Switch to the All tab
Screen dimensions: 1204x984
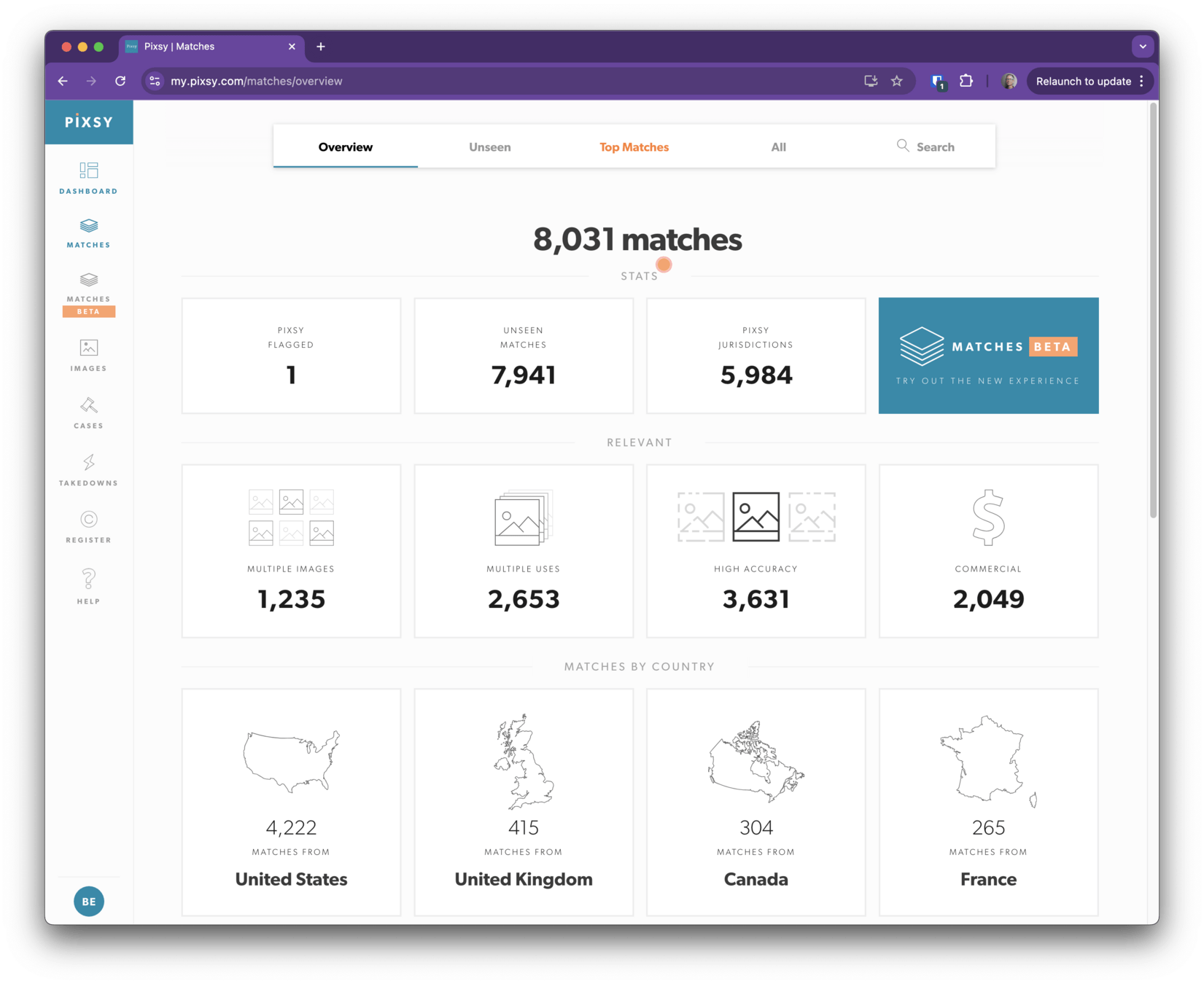[x=779, y=147]
